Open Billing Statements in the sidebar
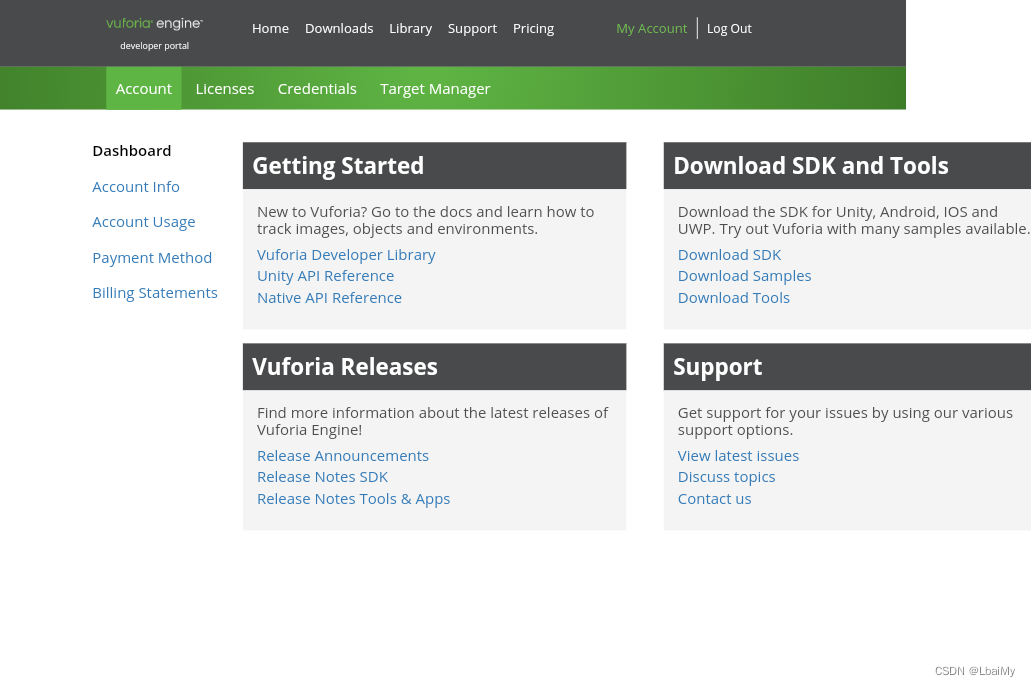 pos(155,293)
